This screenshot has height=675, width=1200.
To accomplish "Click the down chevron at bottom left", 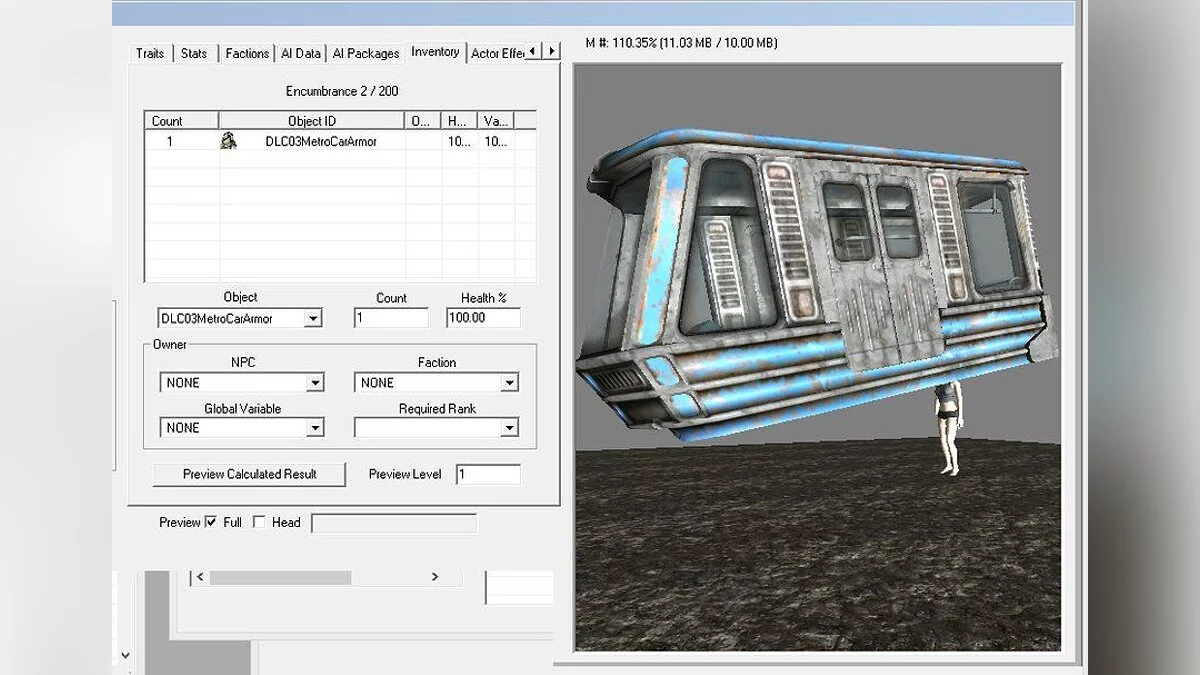I will click(x=125, y=655).
